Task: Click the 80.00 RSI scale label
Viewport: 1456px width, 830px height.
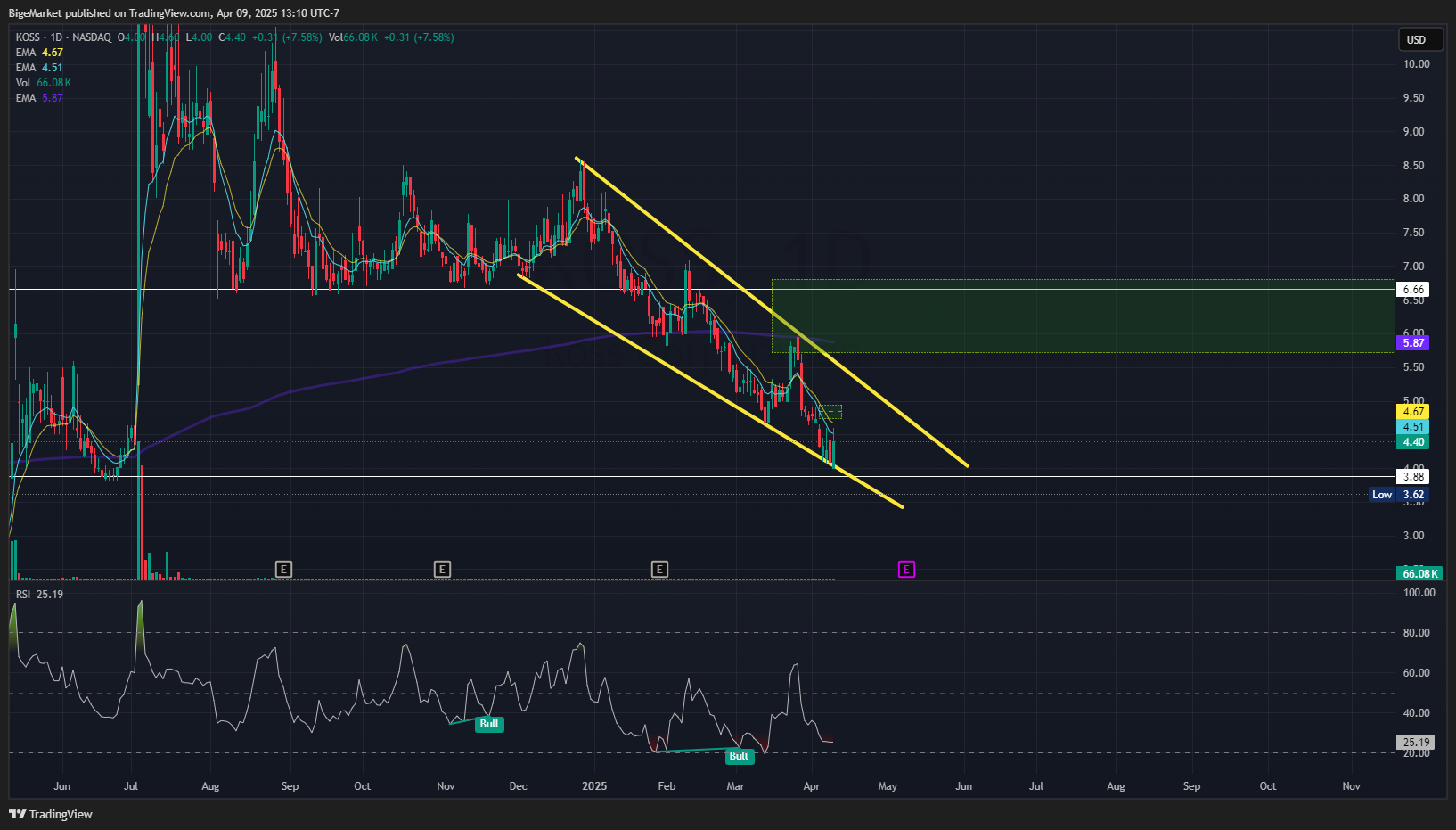Action: 1416,633
